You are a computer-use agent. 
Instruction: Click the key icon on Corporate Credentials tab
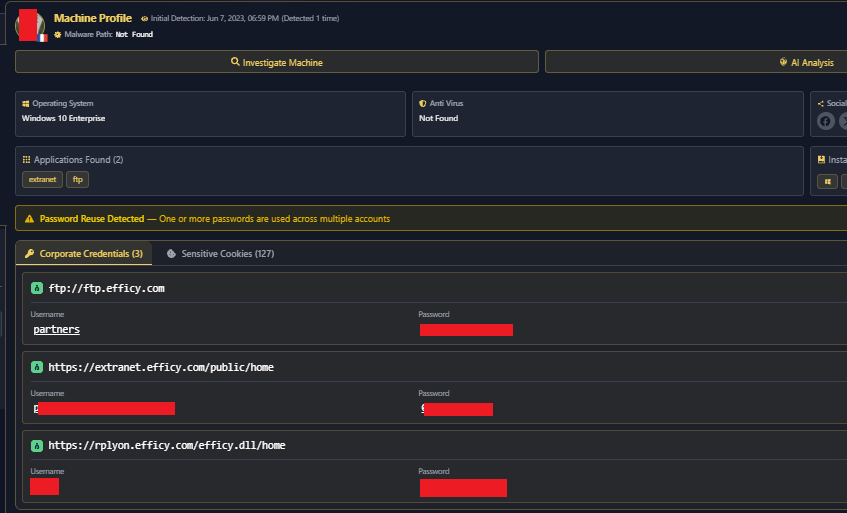30,253
